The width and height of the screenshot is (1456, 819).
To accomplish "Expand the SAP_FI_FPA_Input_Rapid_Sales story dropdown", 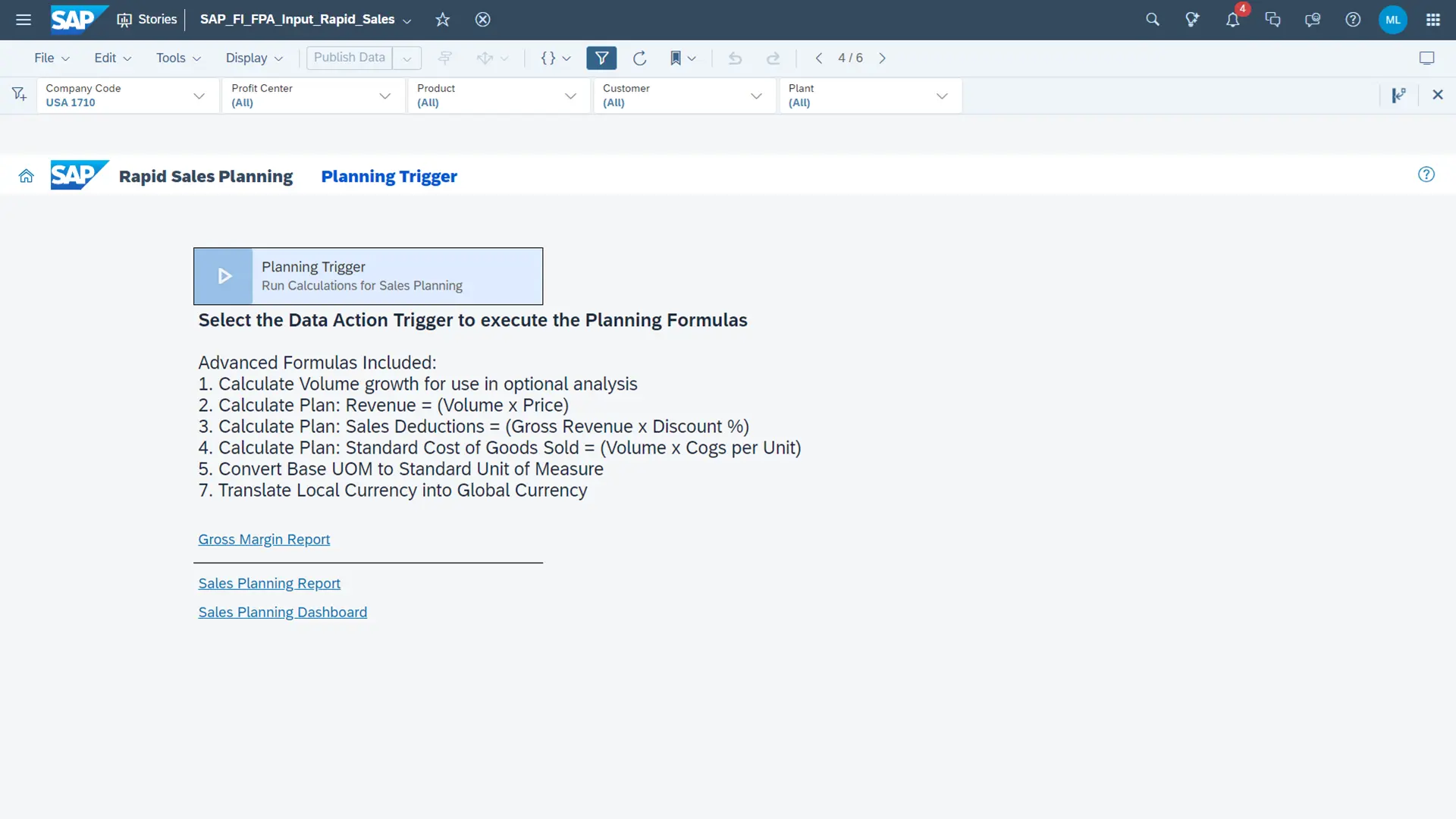I will point(407,20).
